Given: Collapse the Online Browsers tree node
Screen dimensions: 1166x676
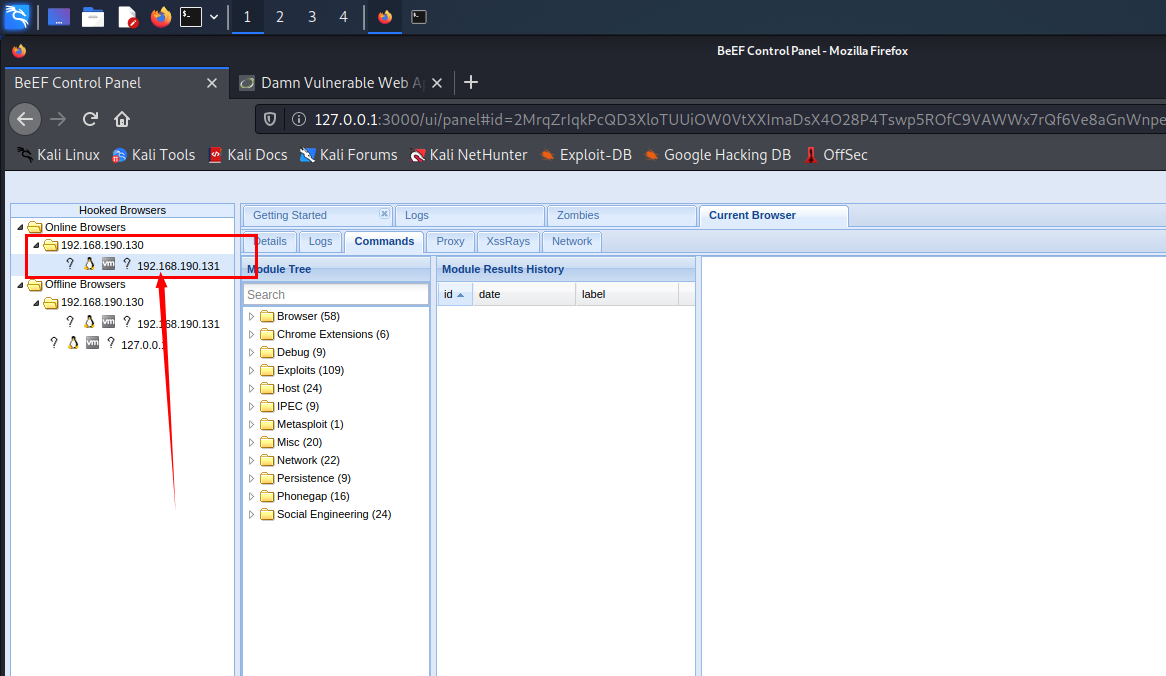Looking at the screenshot, I should (x=20, y=227).
